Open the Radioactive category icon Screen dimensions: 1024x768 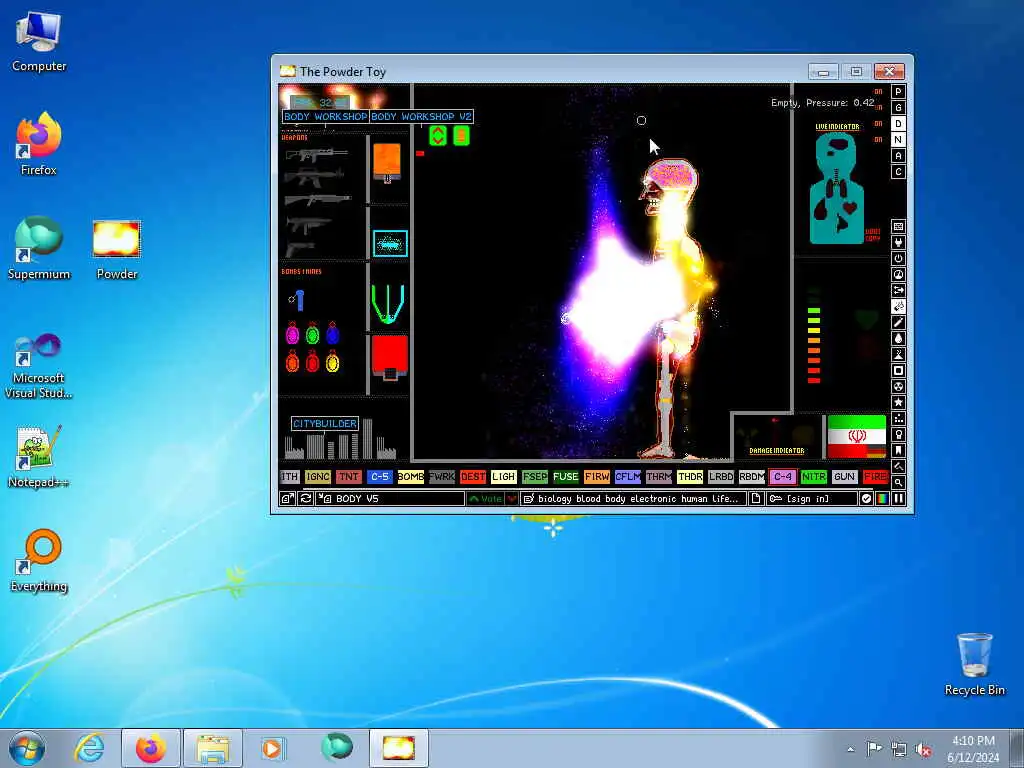898,387
